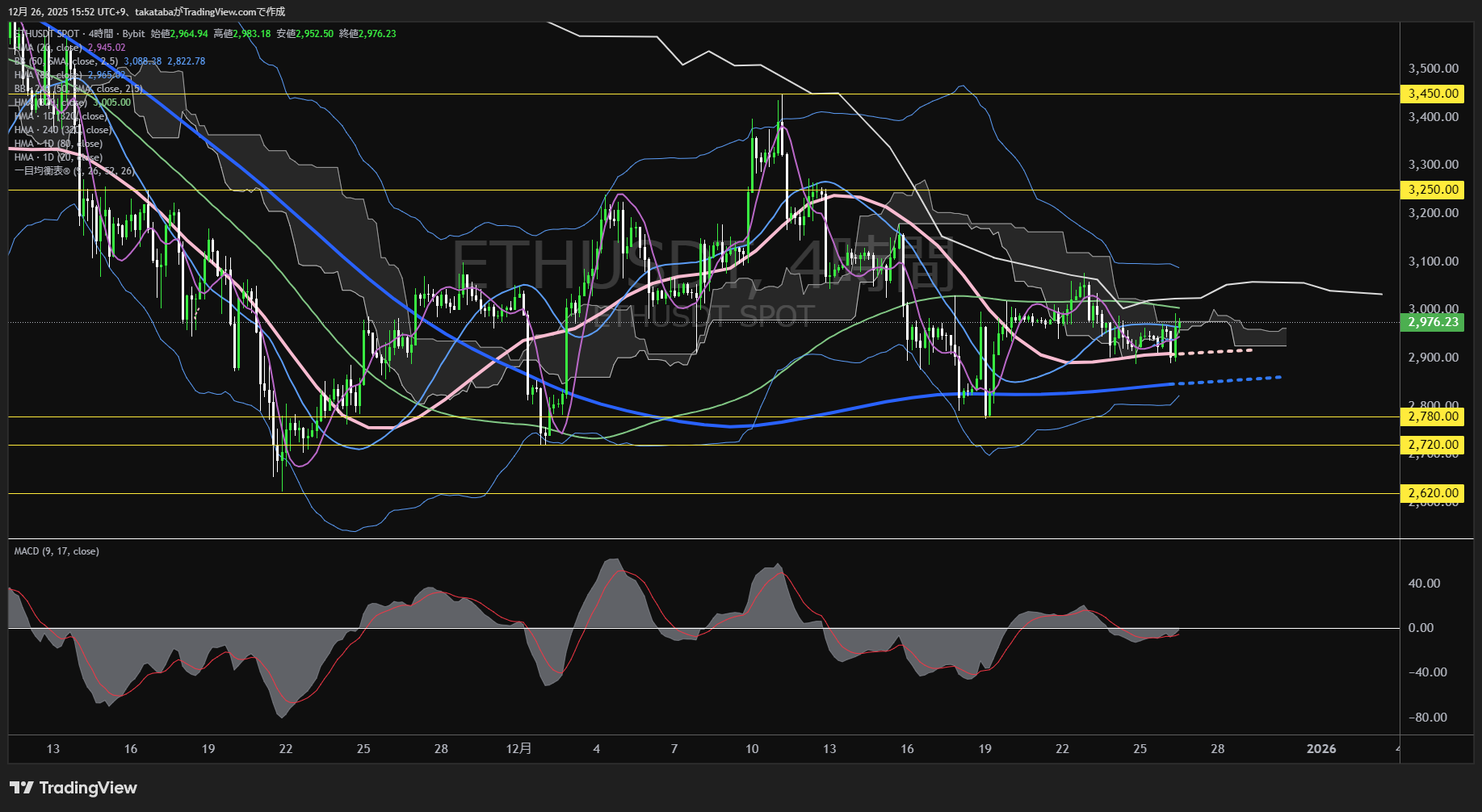The width and height of the screenshot is (1482, 812).
Task: Select the MACD (9, 17, close) legend
Action: coord(57,551)
